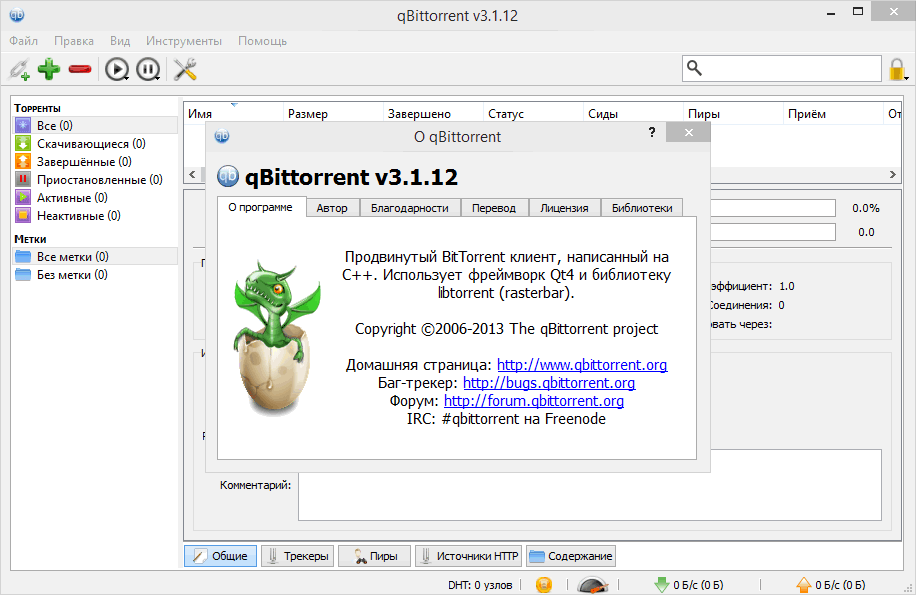The width and height of the screenshot is (916, 595).
Task: Click the add torrent link icon
Action: tap(19, 69)
